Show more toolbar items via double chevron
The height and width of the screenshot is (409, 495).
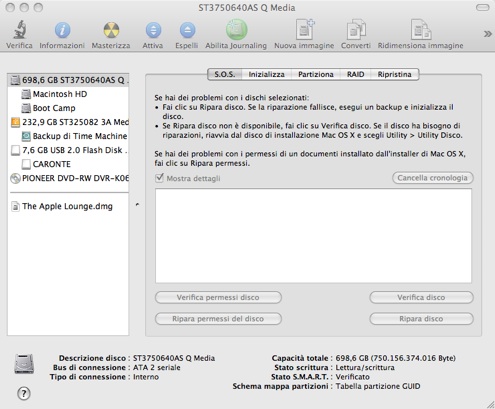coord(487,34)
